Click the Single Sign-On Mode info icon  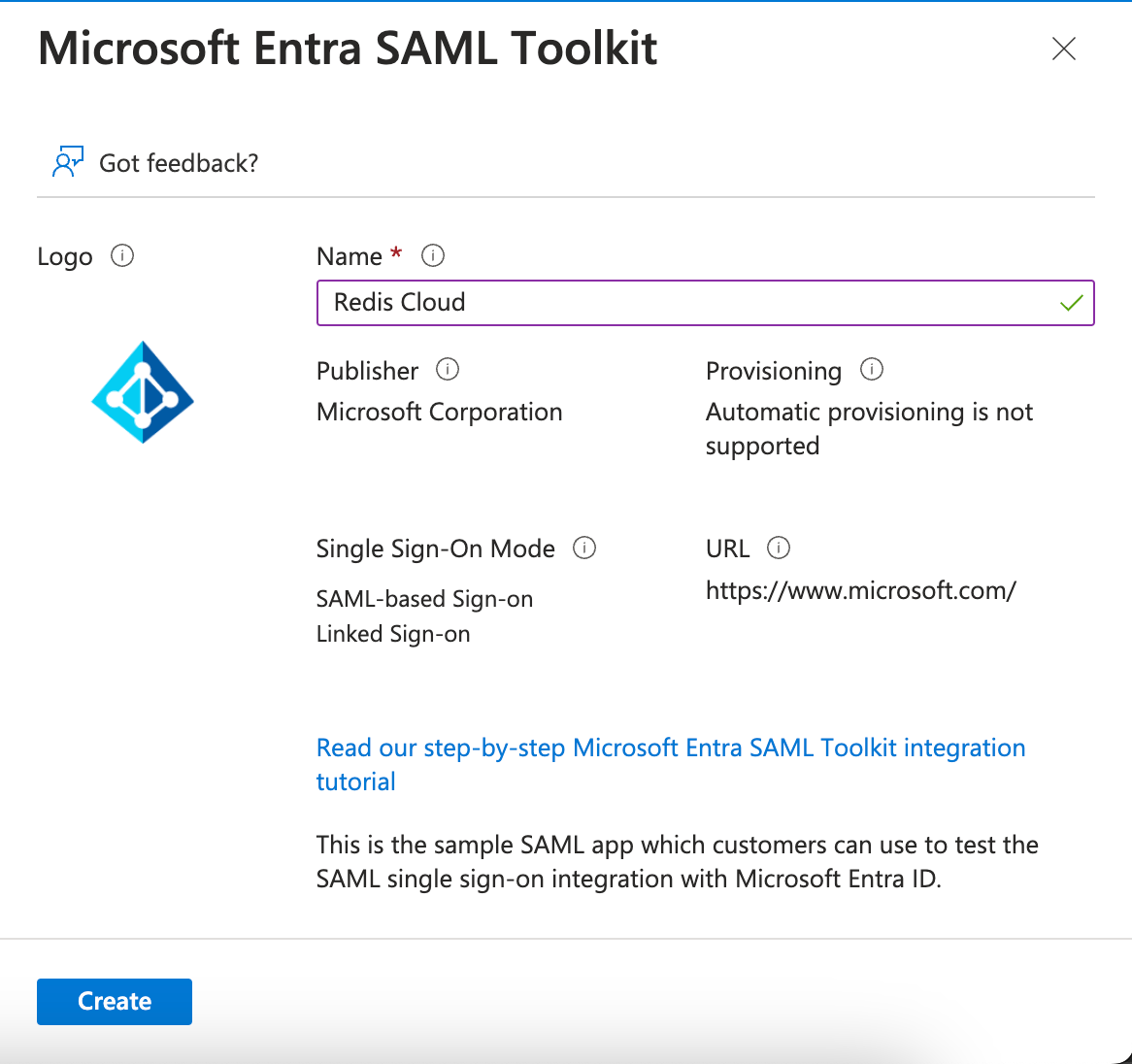pos(584,548)
